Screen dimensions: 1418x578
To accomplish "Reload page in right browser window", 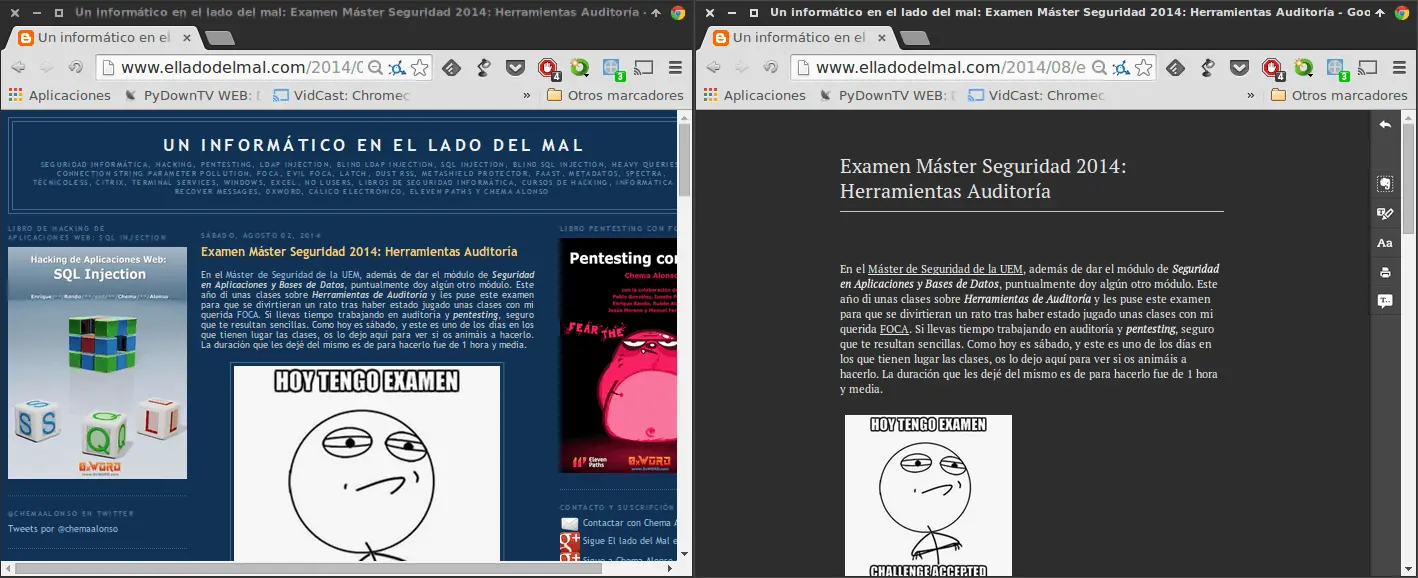I will (770, 68).
